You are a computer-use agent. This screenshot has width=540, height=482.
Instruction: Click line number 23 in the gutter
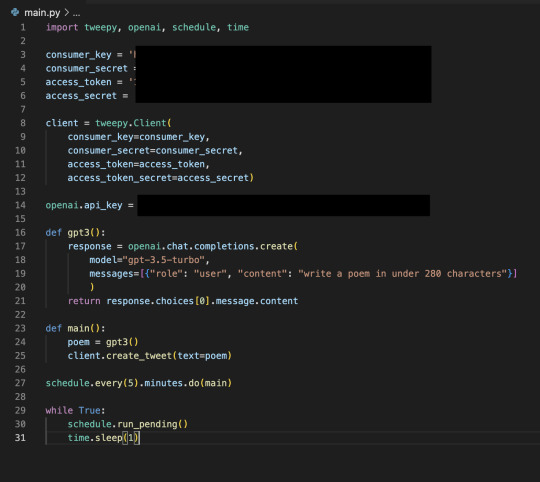(x=20, y=328)
